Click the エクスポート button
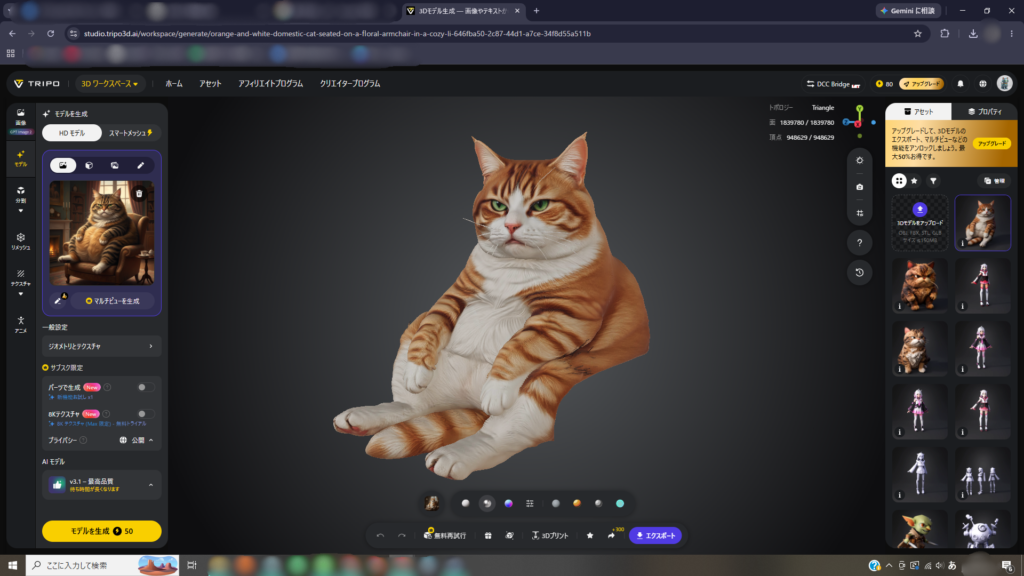This screenshot has height=576, width=1024. pyautogui.click(x=656, y=536)
